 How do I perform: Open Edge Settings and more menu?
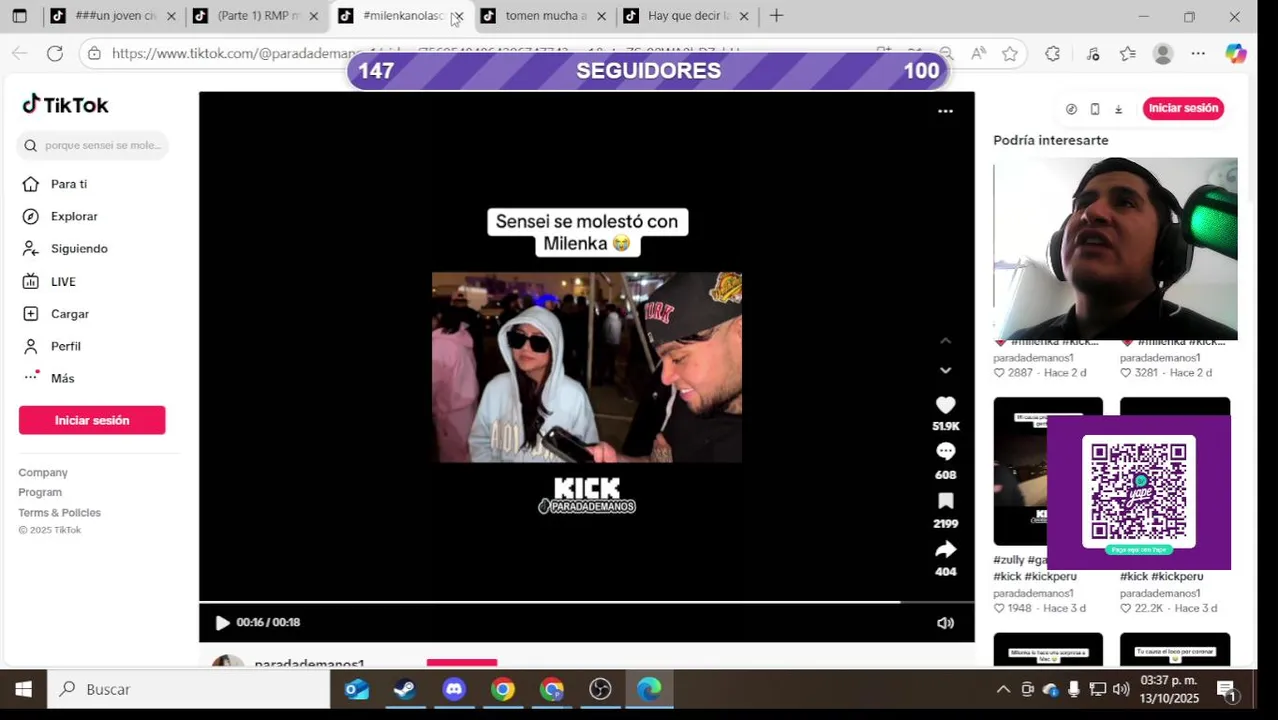[1198, 53]
